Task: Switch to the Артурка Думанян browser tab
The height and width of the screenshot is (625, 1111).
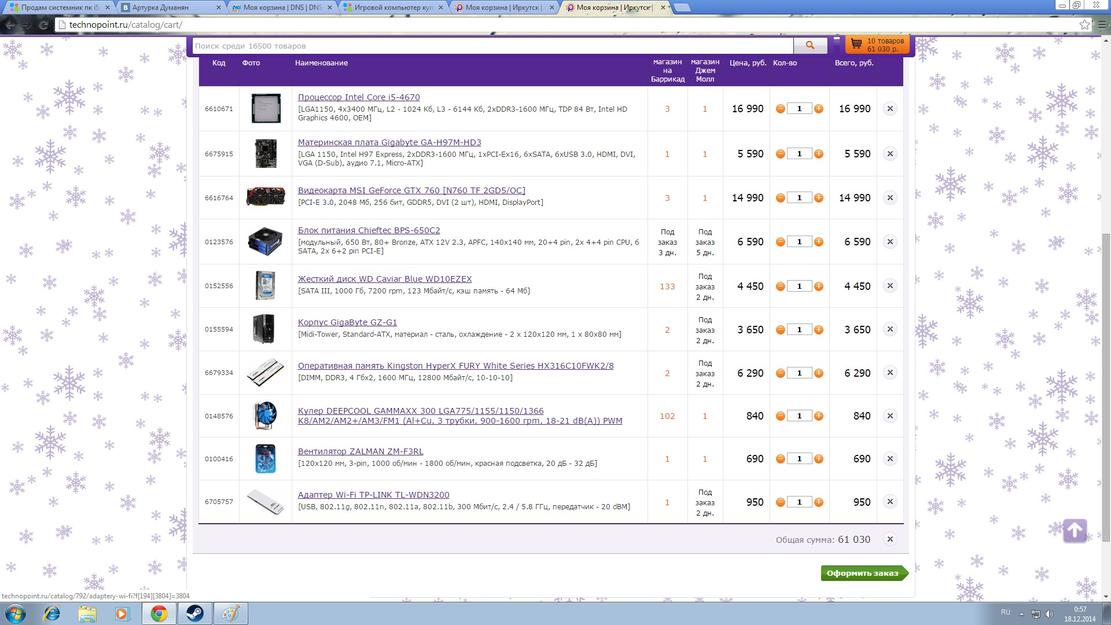Action: pos(171,7)
